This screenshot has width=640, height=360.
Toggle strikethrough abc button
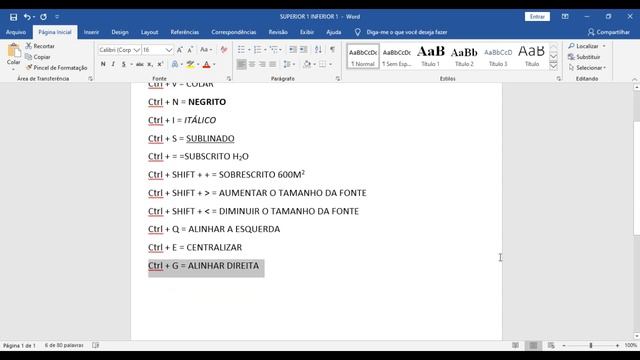coord(140,64)
